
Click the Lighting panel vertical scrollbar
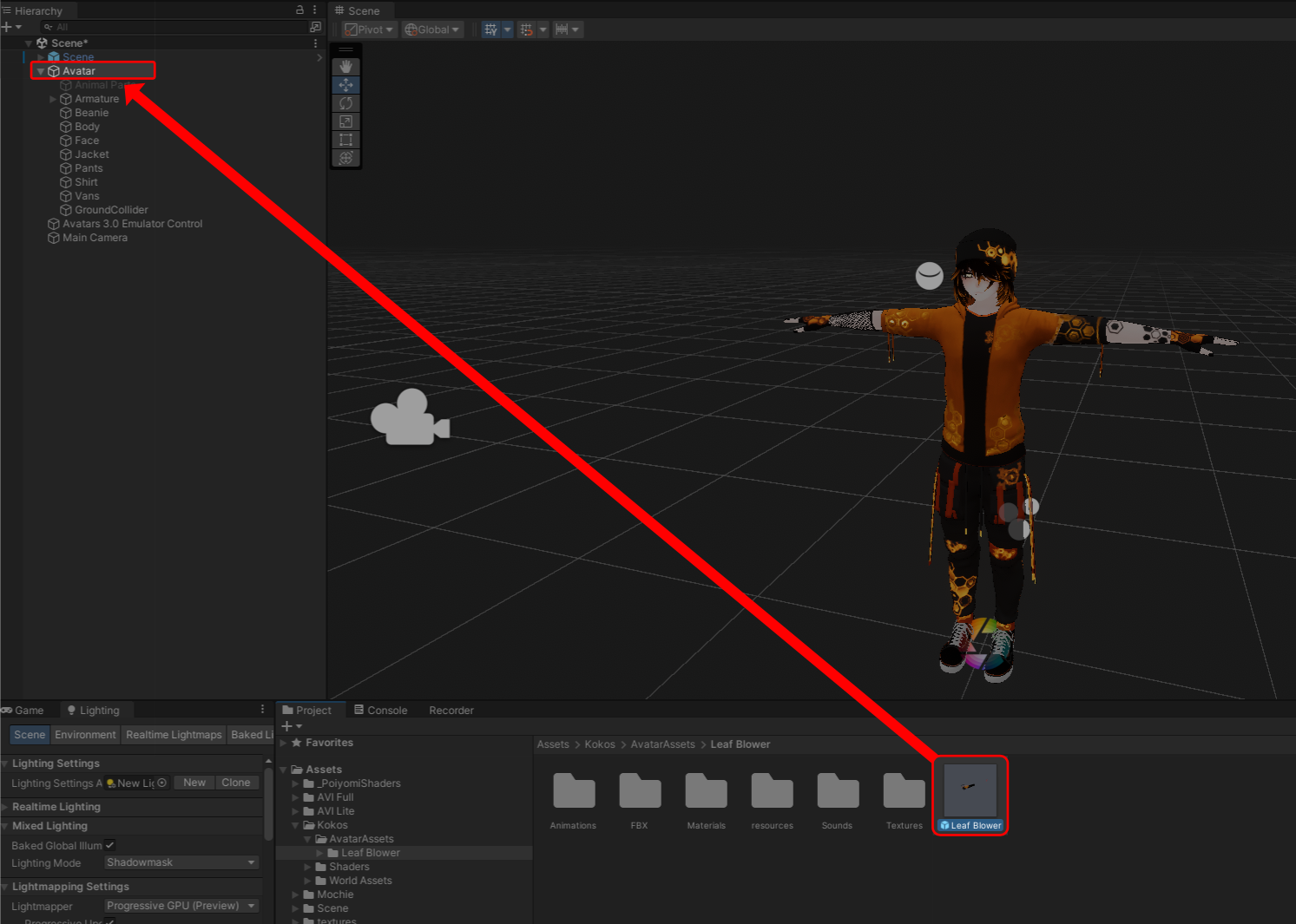point(268,807)
